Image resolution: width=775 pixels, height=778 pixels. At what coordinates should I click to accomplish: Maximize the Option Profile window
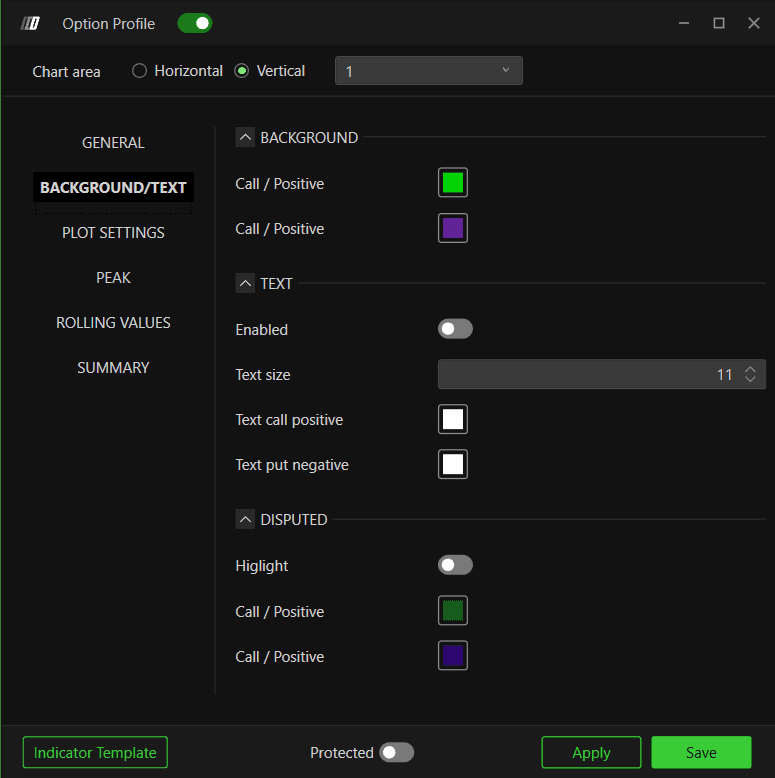pyautogui.click(x=719, y=23)
